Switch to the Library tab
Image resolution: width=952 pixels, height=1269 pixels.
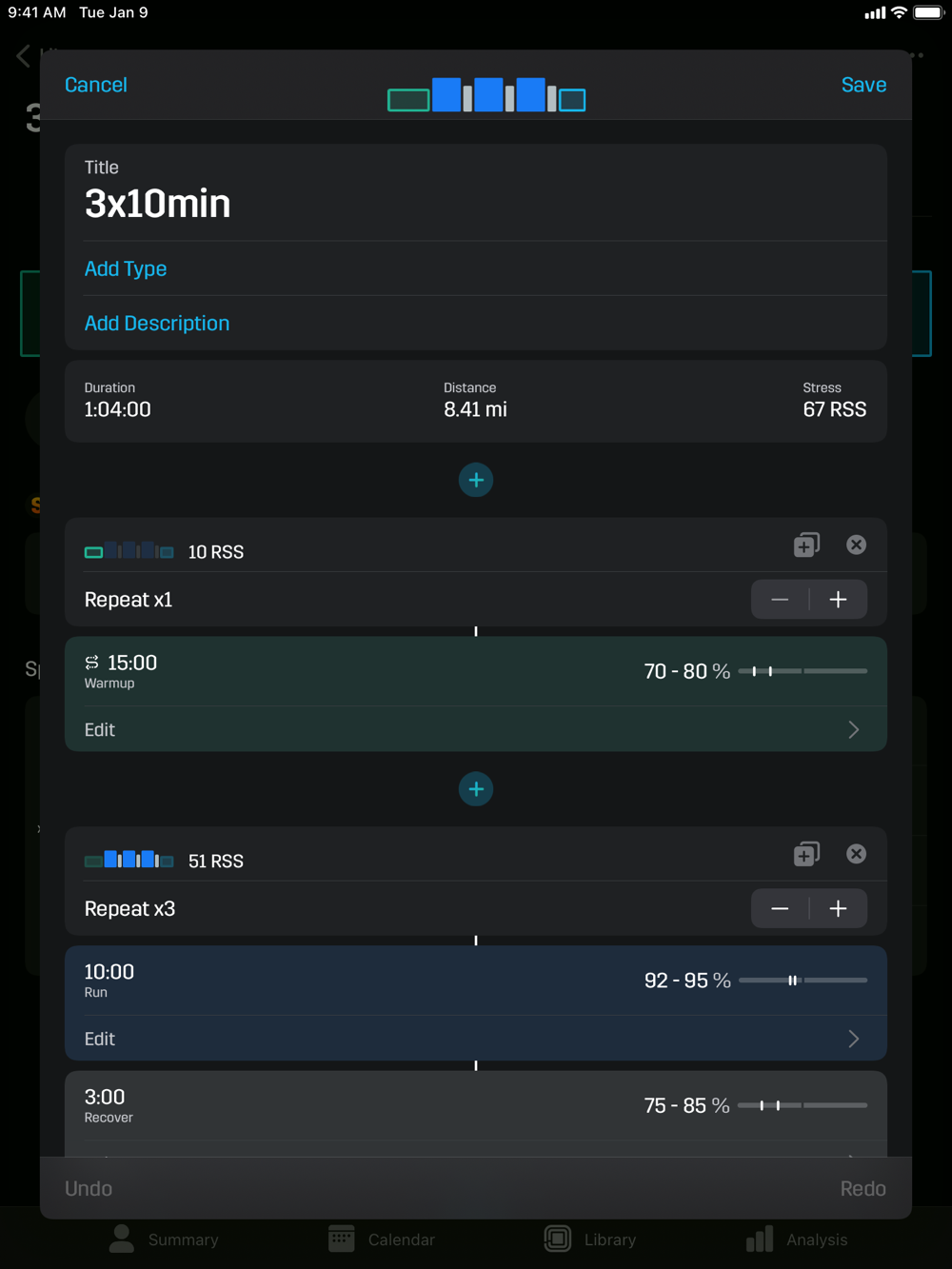[x=590, y=1239]
